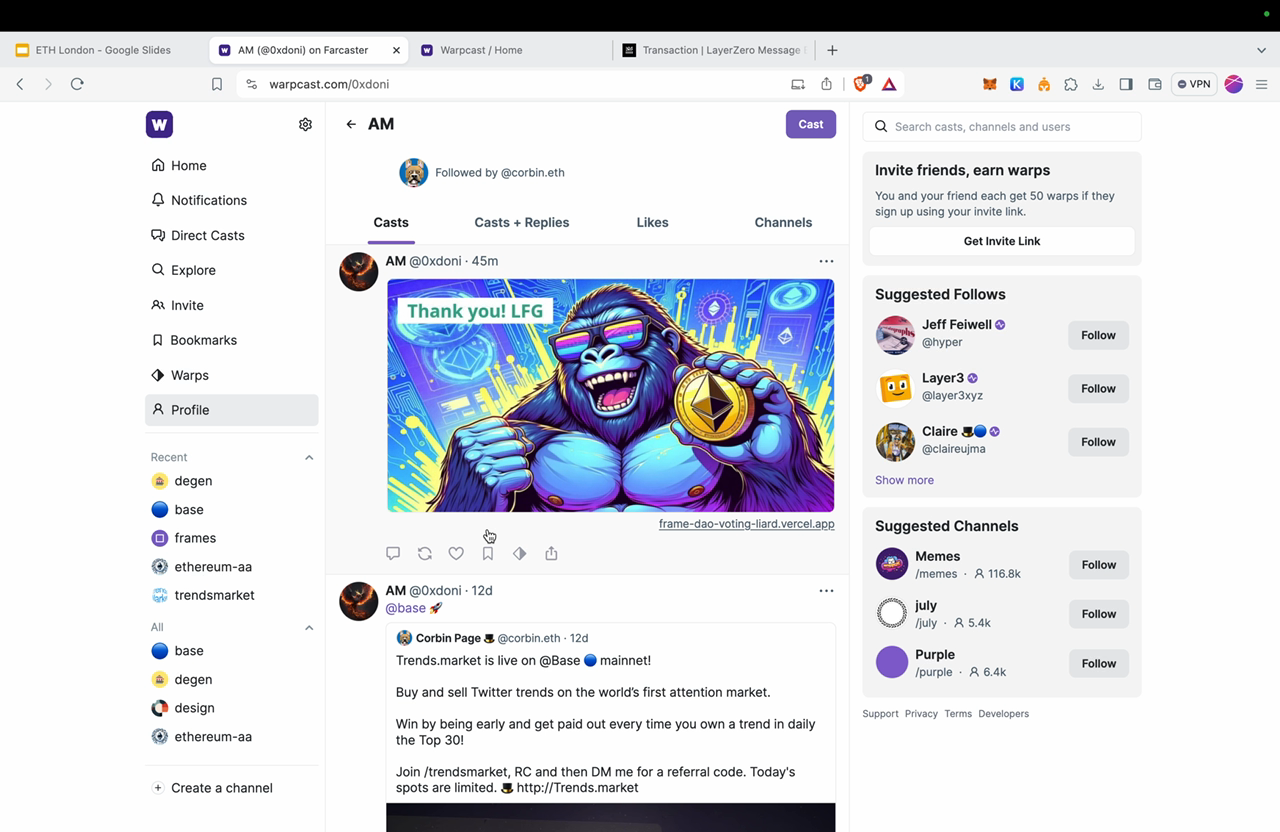This screenshot has width=1280, height=832.
Task: Click the Search casts input field
Action: tap(1002, 127)
